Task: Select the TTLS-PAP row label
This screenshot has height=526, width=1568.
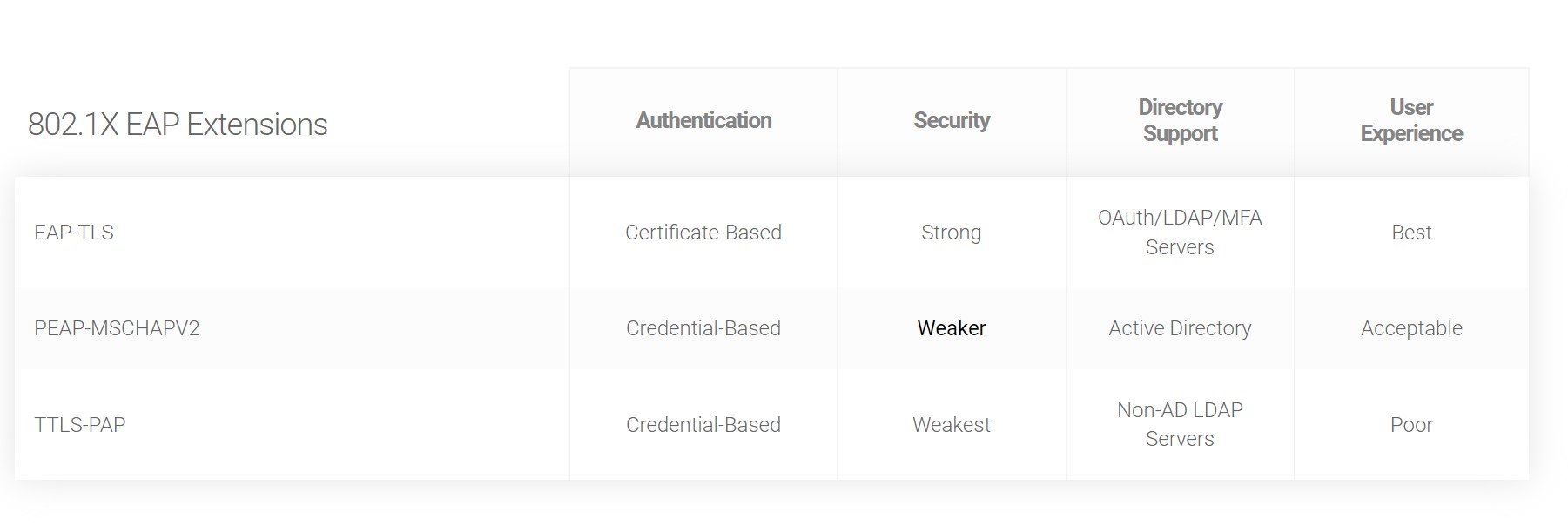Action: (x=80, y=425)
